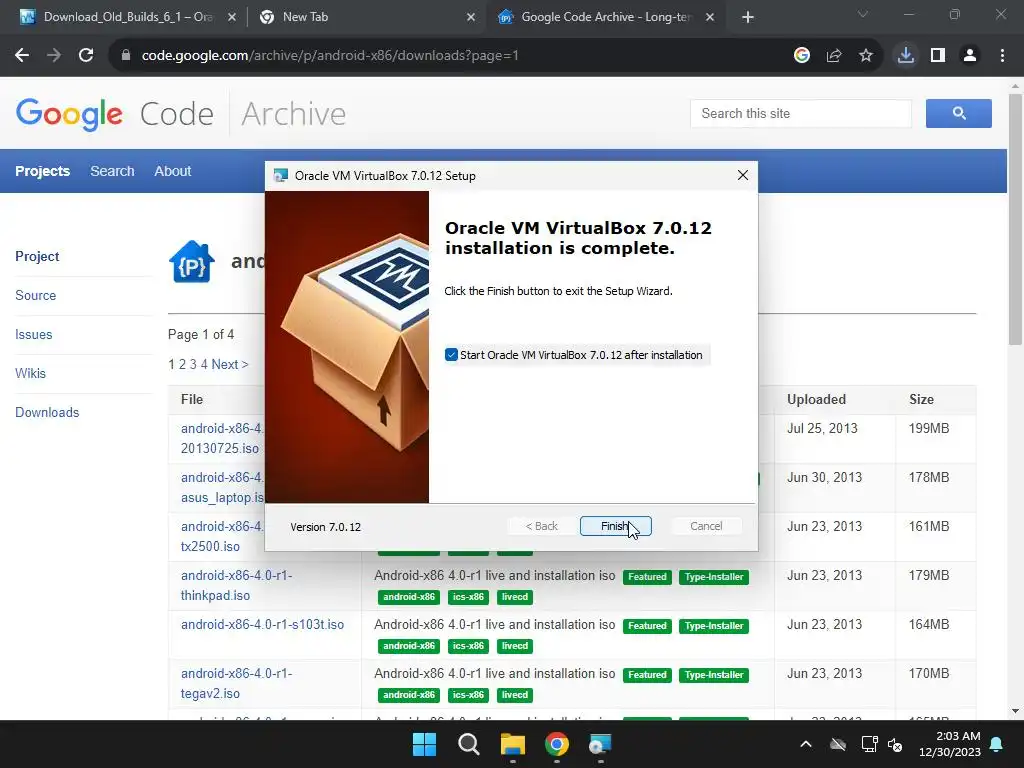The height and width of the screenshot is (768, 1024).
Task: Click Chrome icon in taskbar
Action: tap(556, 744)
